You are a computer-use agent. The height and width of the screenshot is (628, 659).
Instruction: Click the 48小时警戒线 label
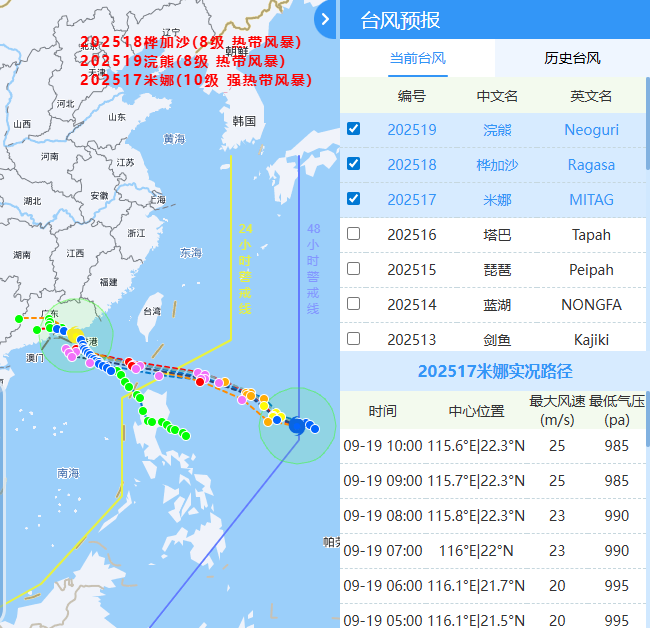pos(313,269)
